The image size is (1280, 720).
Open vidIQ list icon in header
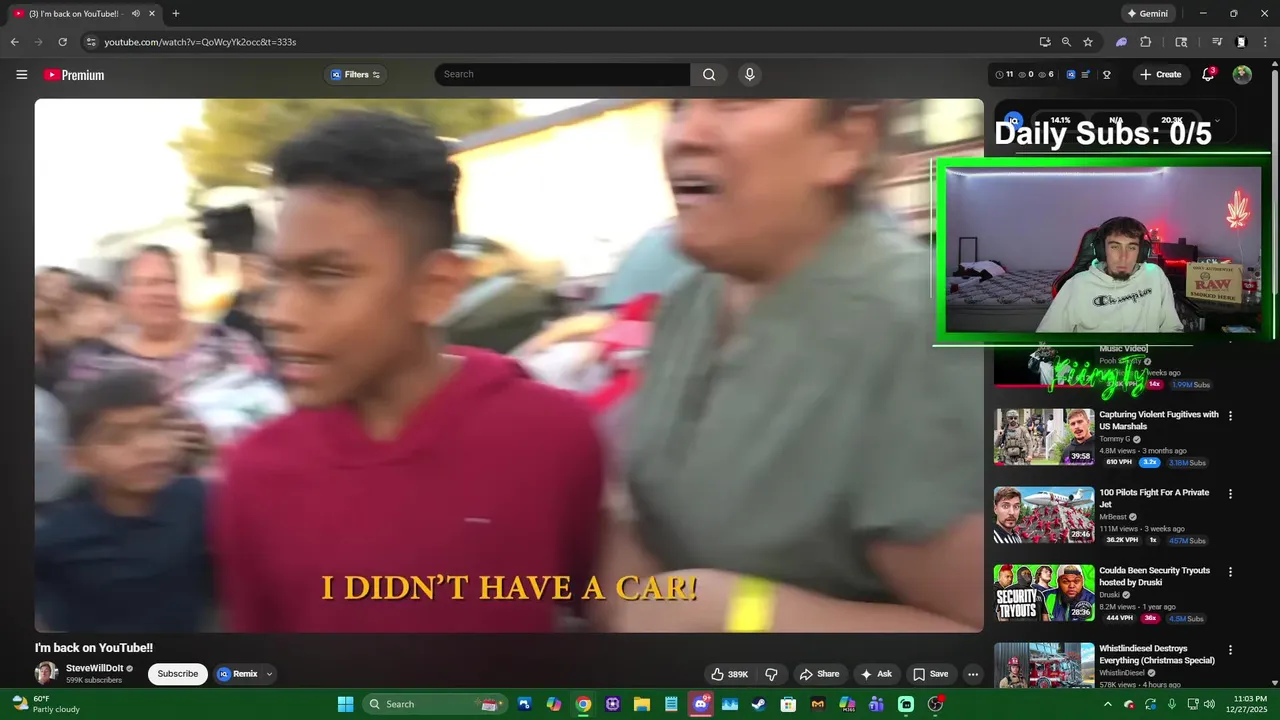(x=1086, y=74)
